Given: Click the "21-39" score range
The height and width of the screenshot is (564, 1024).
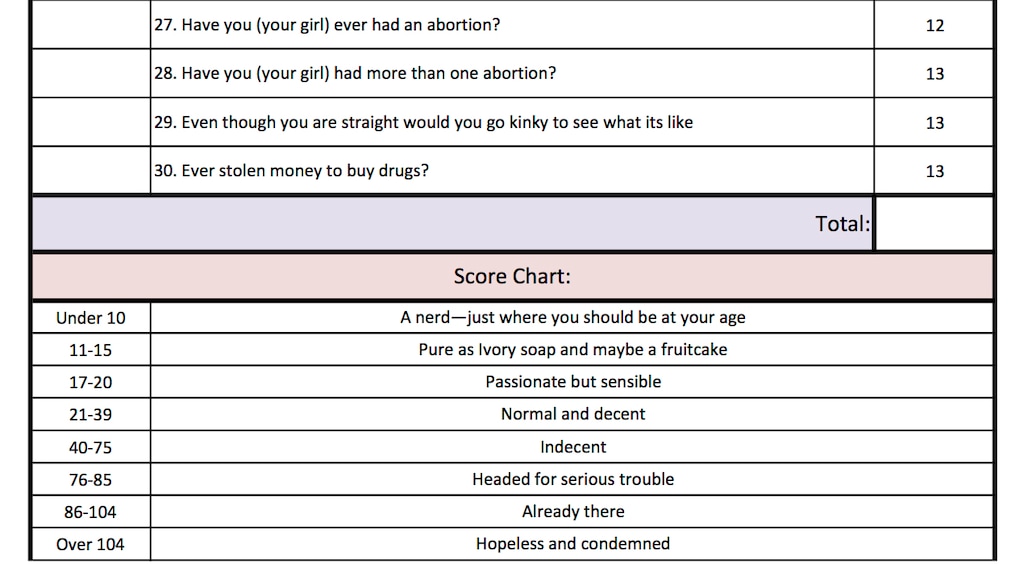Looking at the screenshot, I should pyautogui.click(x=91, y=414).
